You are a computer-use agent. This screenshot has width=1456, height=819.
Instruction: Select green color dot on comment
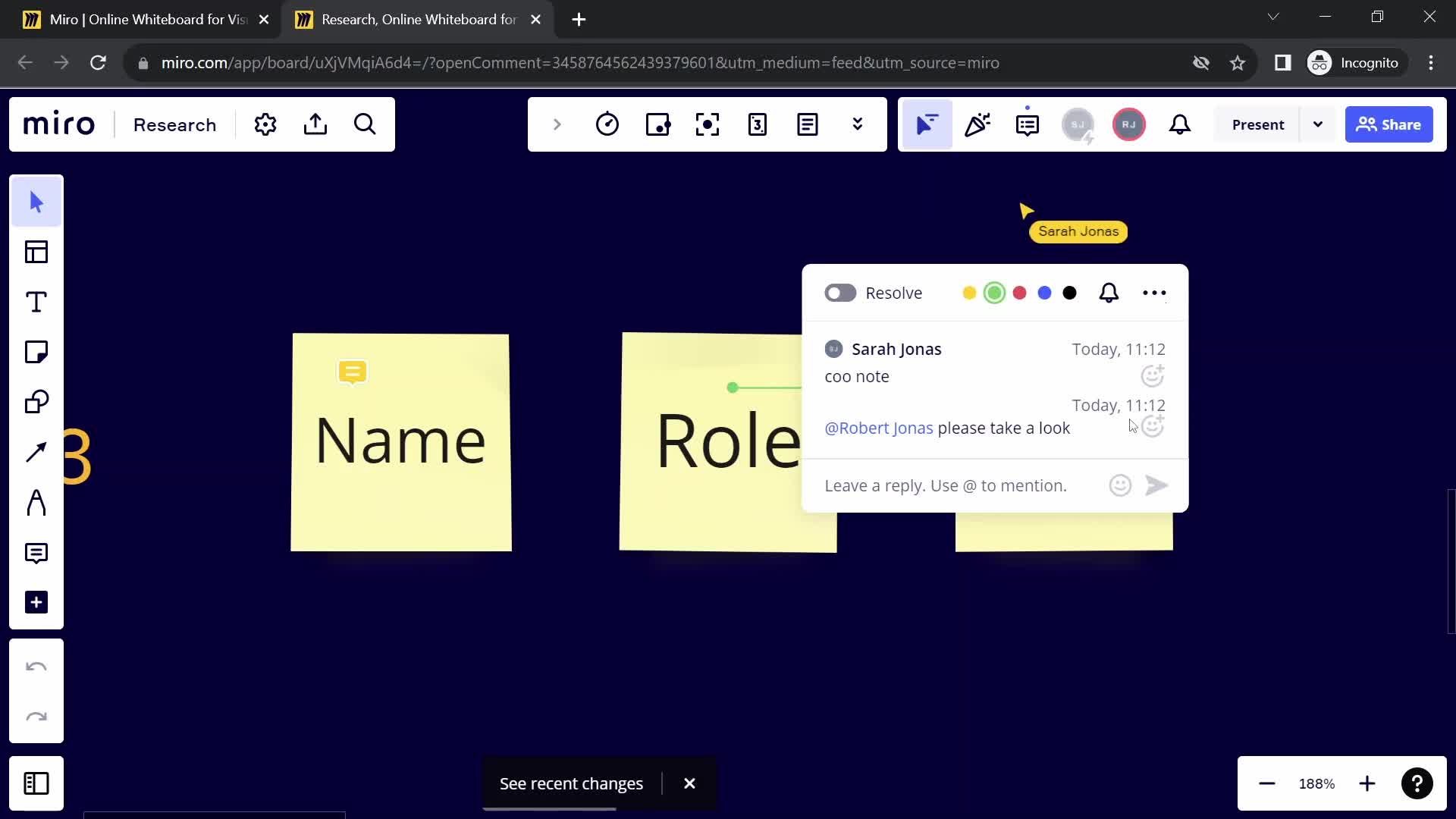pos(996,293)
